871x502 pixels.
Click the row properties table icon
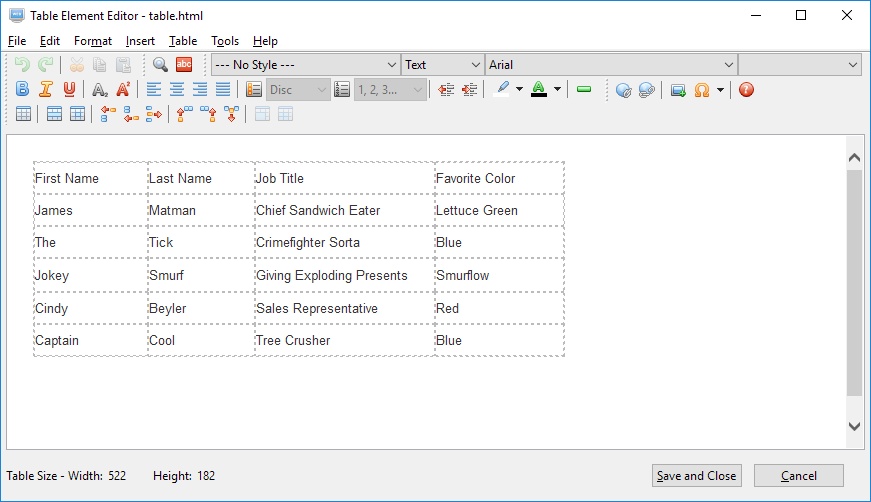coord(54,114)
